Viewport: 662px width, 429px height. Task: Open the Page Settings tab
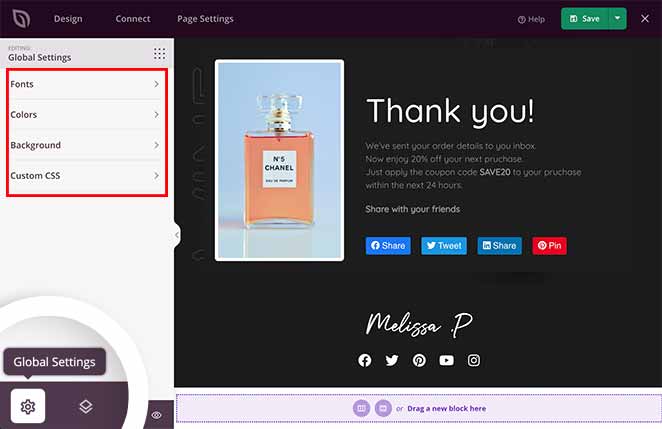click(x=205, y=19)
